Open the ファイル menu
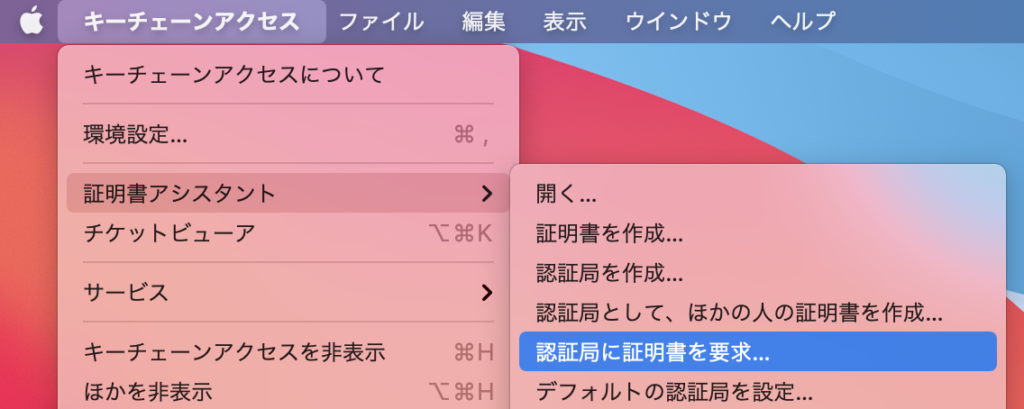Image resolution: width=1024 pixels, height=409 pixels. 381,20
